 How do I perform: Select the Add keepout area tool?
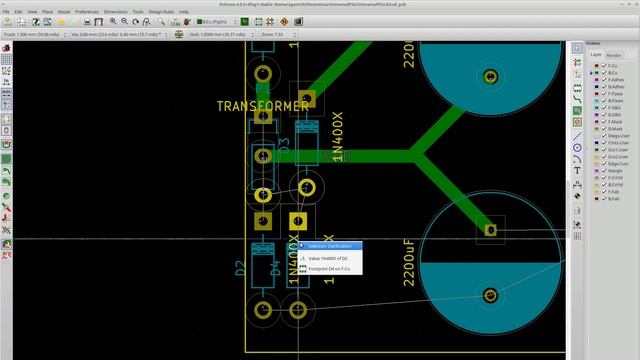coord(577,122)
